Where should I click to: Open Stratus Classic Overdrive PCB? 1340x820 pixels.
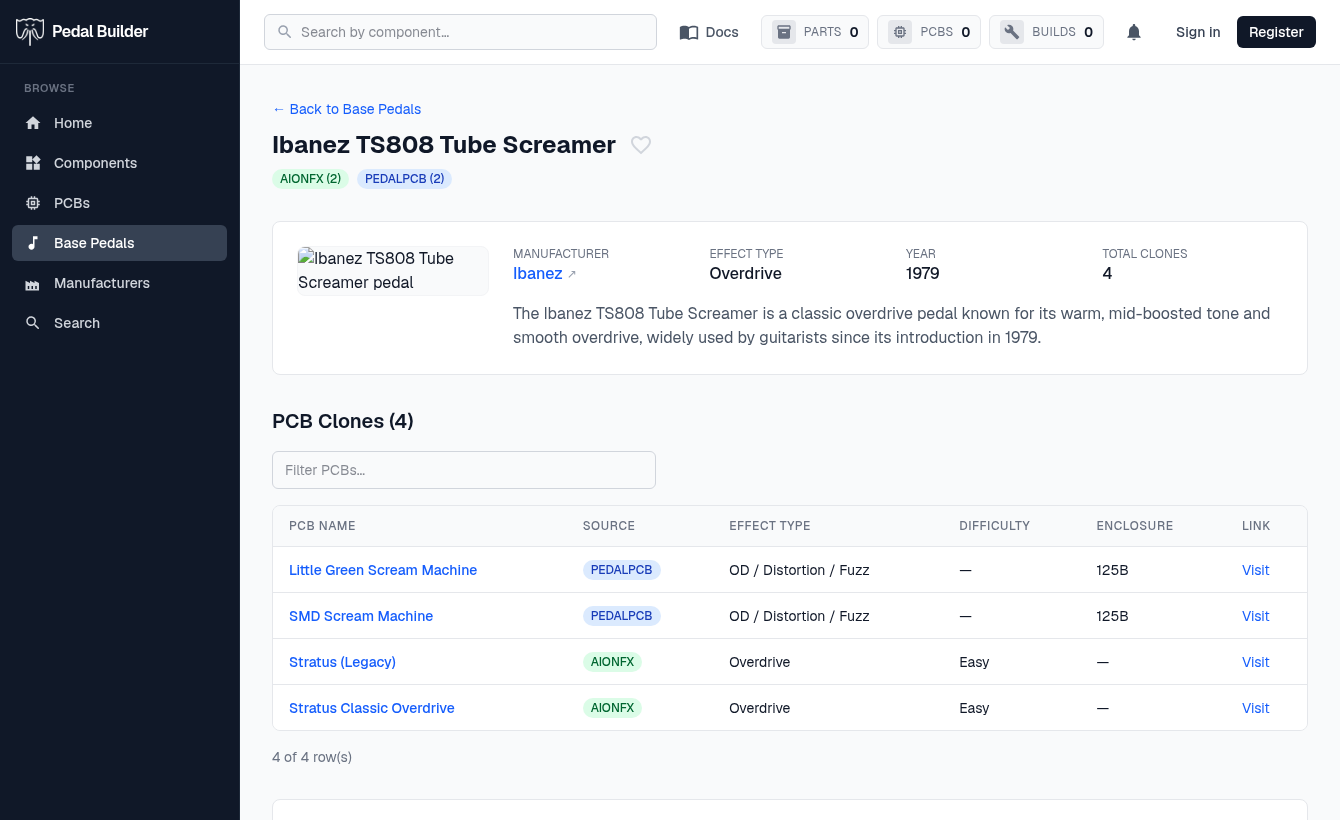(x=372, y=708)
